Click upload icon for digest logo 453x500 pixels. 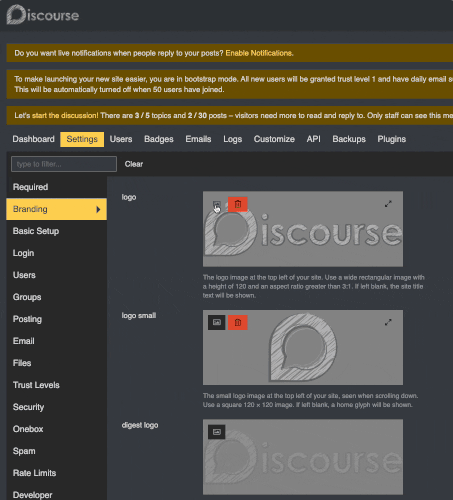217,432
